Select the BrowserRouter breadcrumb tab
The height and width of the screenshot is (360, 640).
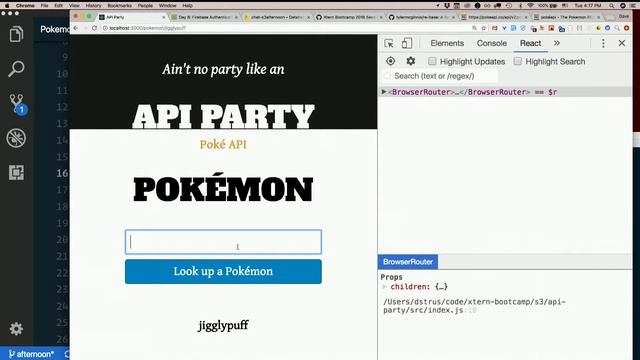[408, 262]
